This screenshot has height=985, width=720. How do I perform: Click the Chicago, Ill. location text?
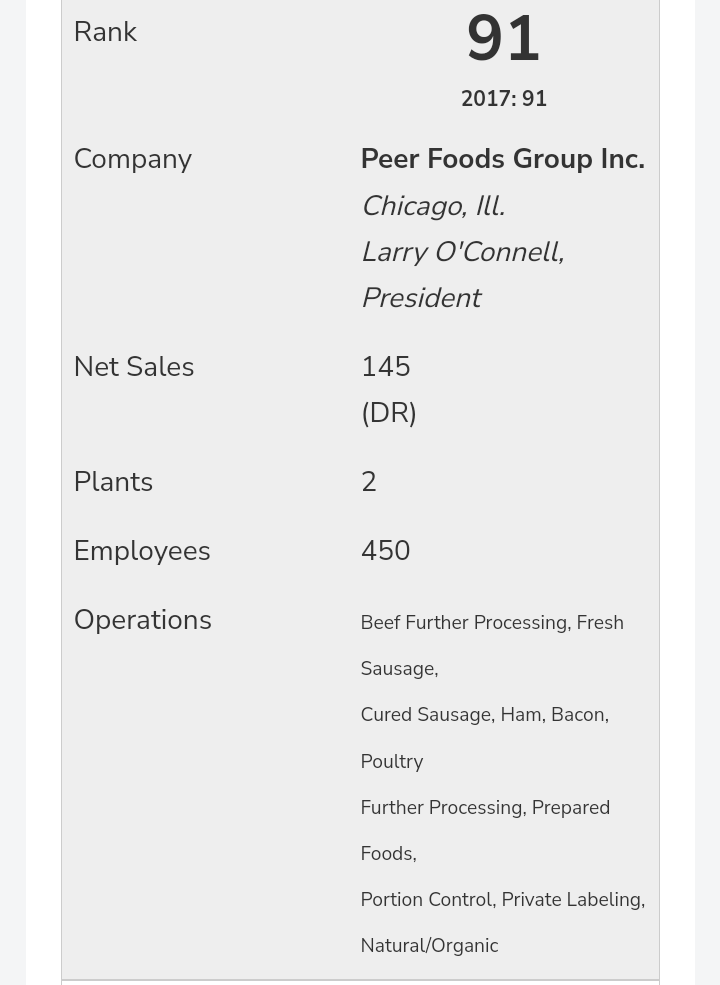click(x=432, y=206)
